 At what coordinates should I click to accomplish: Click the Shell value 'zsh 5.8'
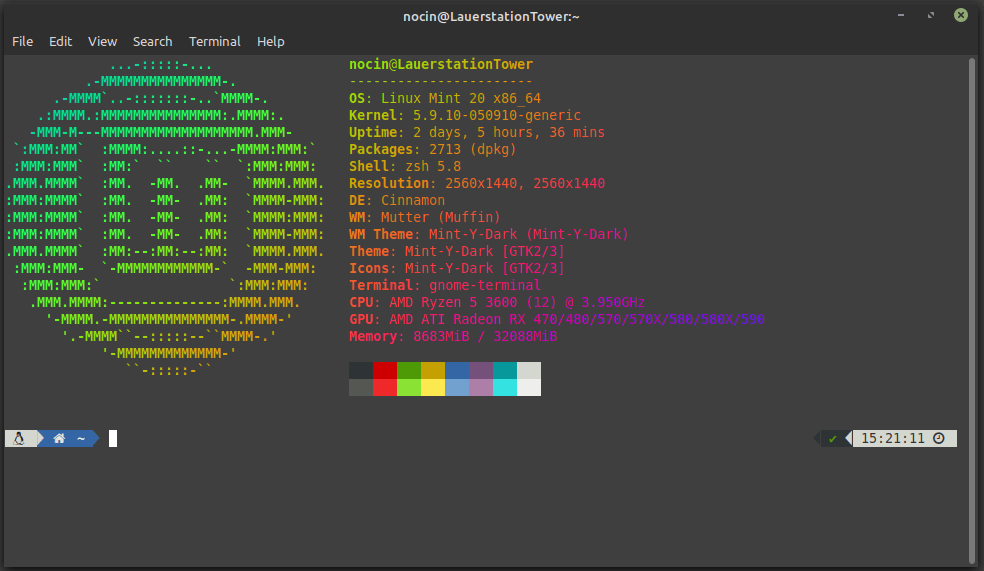click(433, 166)
